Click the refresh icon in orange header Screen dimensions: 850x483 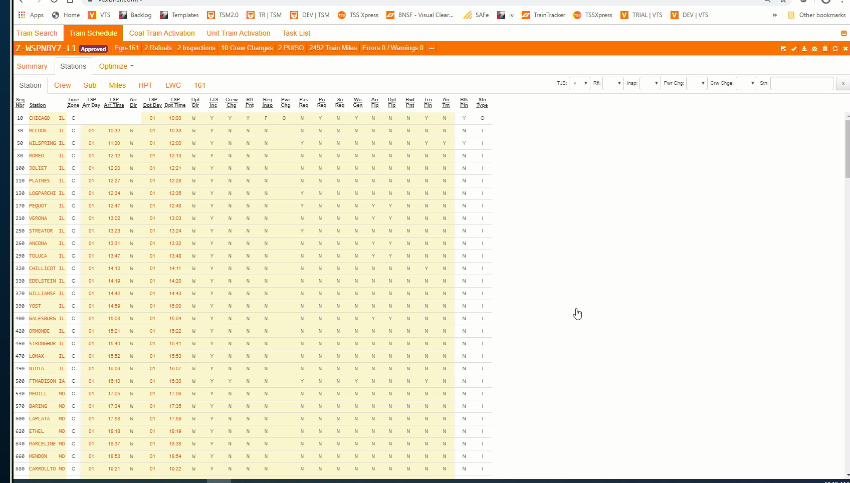click(835, 49)
